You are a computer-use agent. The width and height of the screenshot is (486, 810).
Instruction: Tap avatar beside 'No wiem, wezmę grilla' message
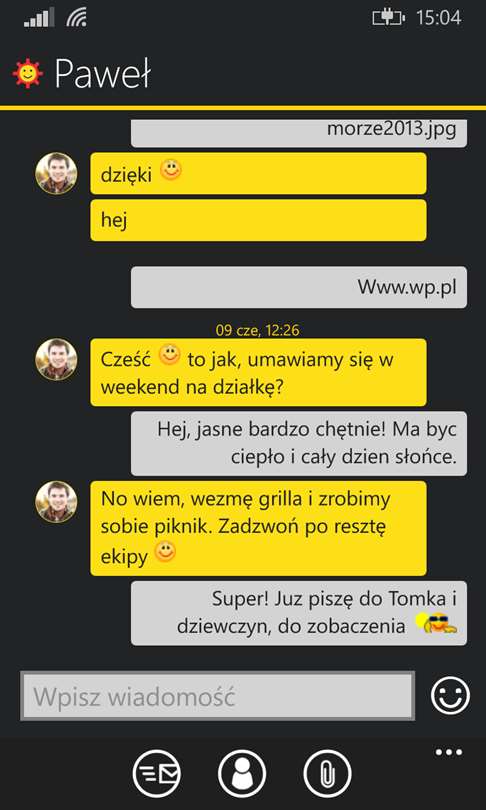tap(56, 502)
